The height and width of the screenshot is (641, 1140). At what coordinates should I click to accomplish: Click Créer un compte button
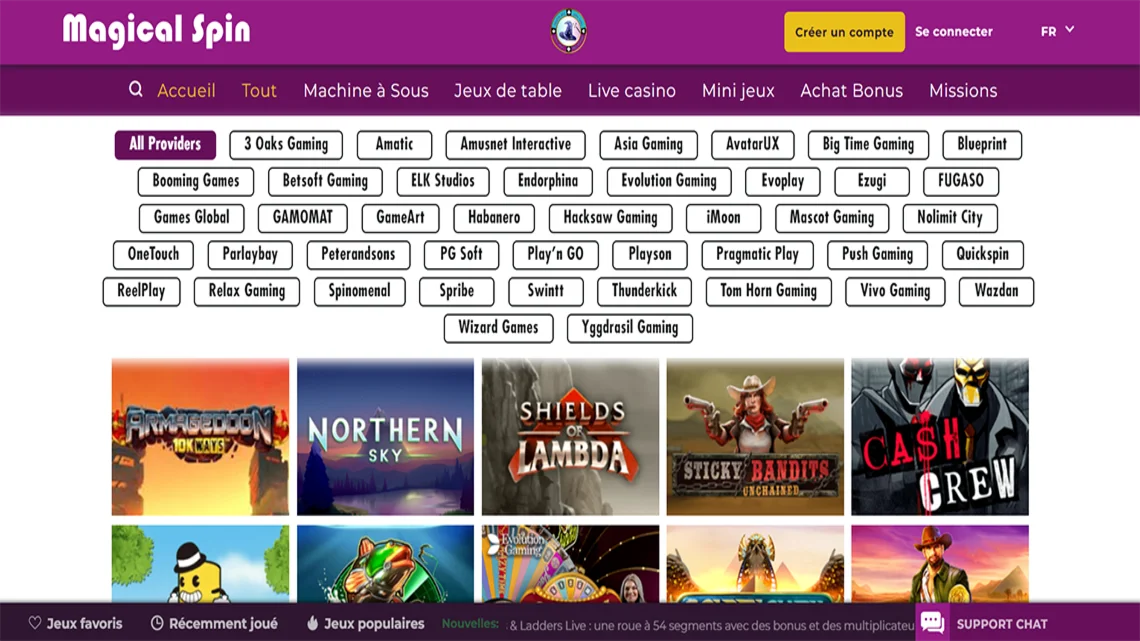[844, 31]
